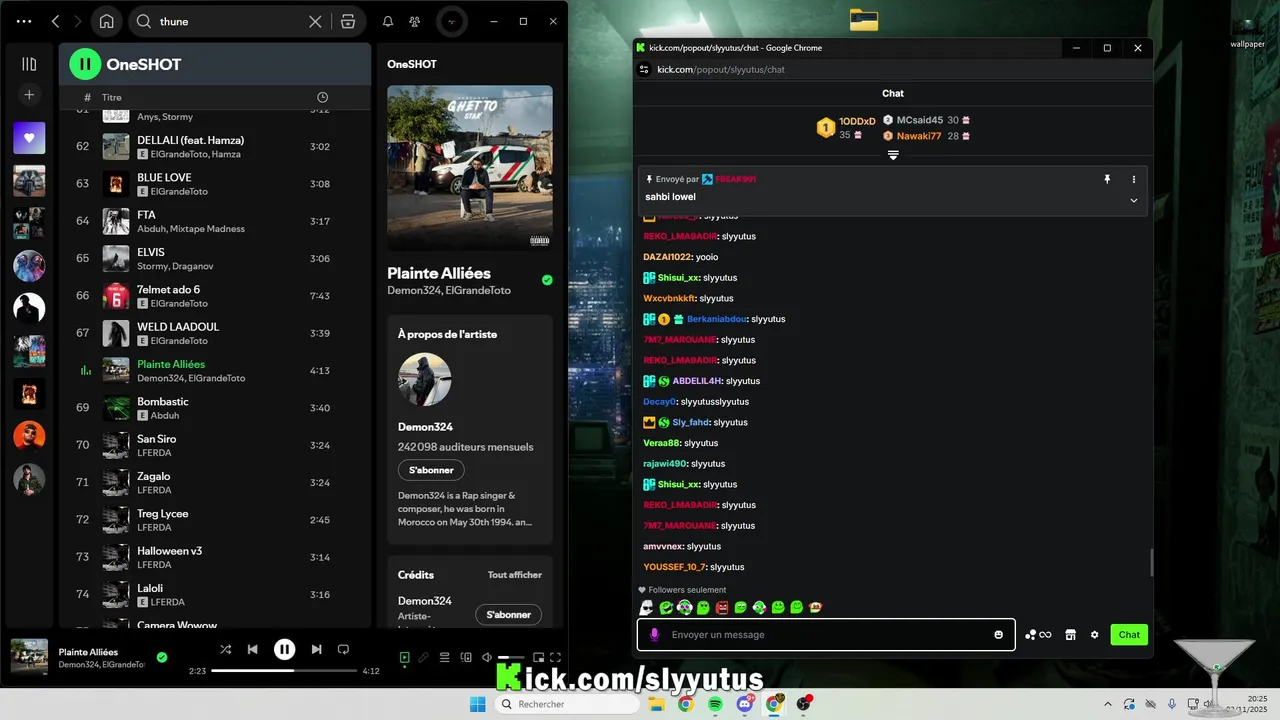Open Spotify from the Windows taskbar
The image size is (1280, 720).
coord(715,704)
